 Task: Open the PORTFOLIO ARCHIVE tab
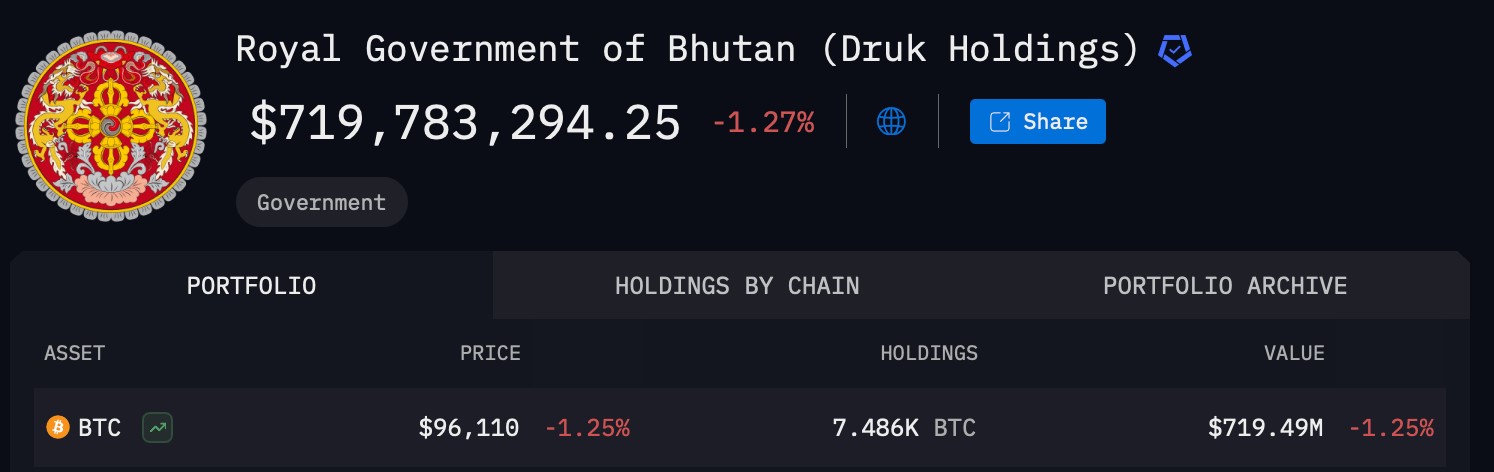point(1225,286)
